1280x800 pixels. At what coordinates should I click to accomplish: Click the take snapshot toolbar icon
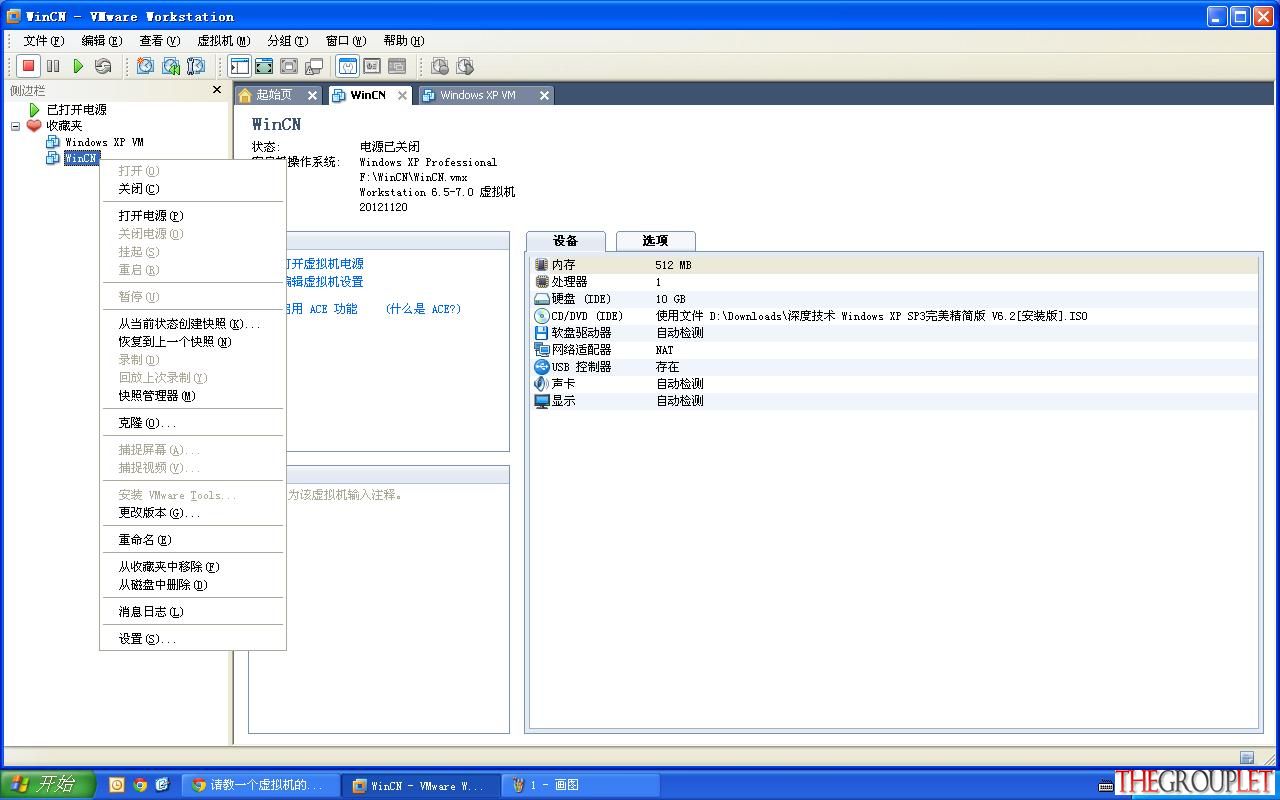pos(145,66)
